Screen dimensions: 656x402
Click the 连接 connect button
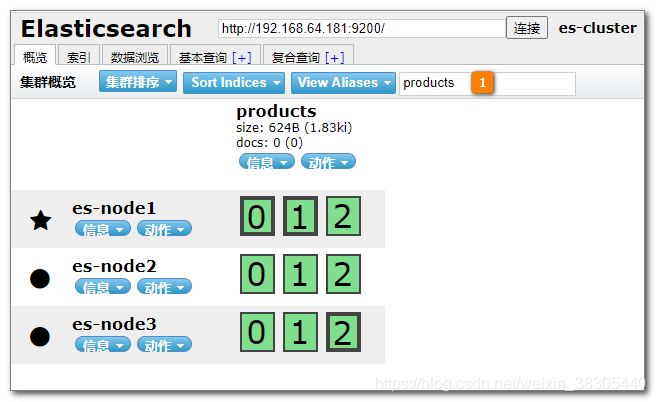(x=527, y=28)
